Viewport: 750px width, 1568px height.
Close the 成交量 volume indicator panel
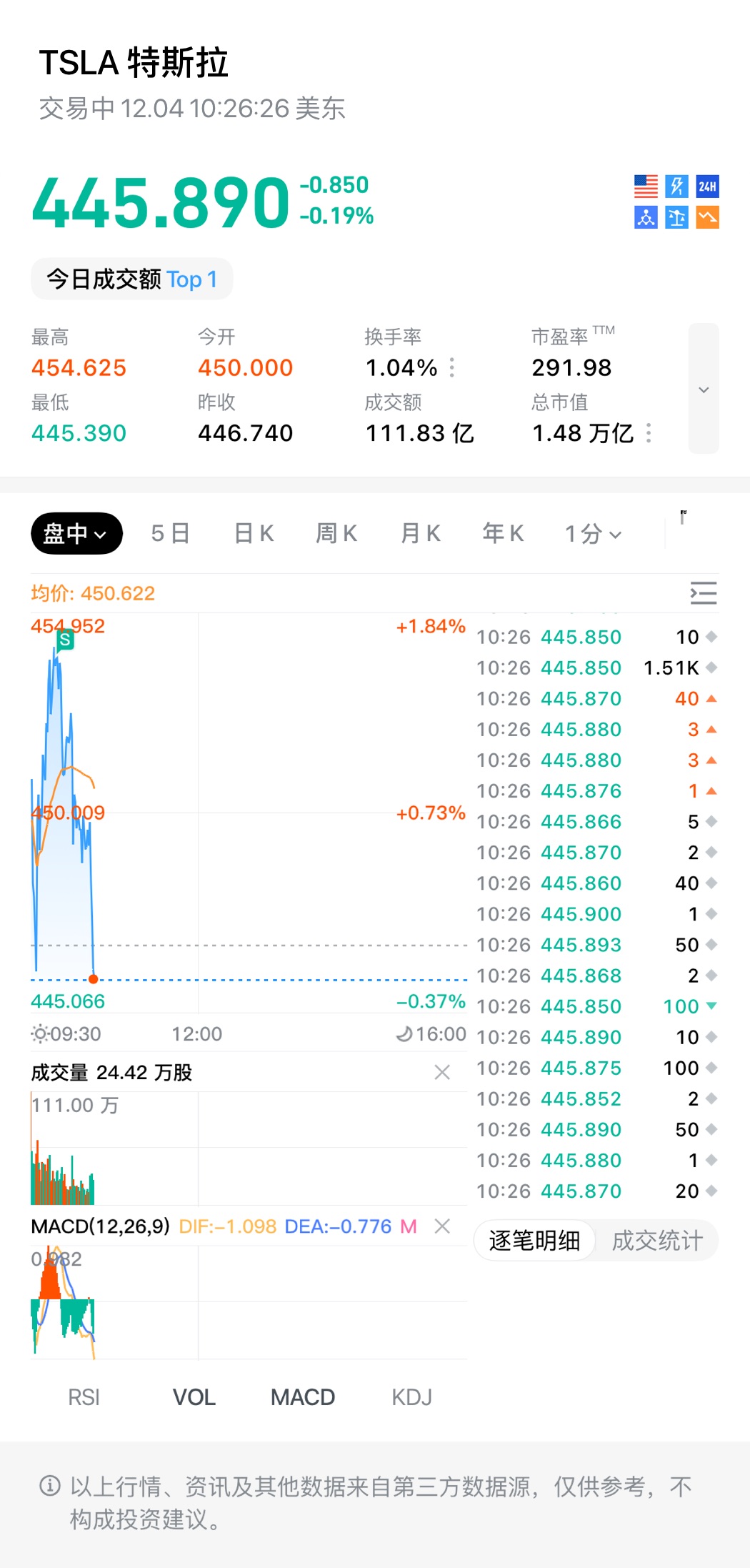point(442,1072)
